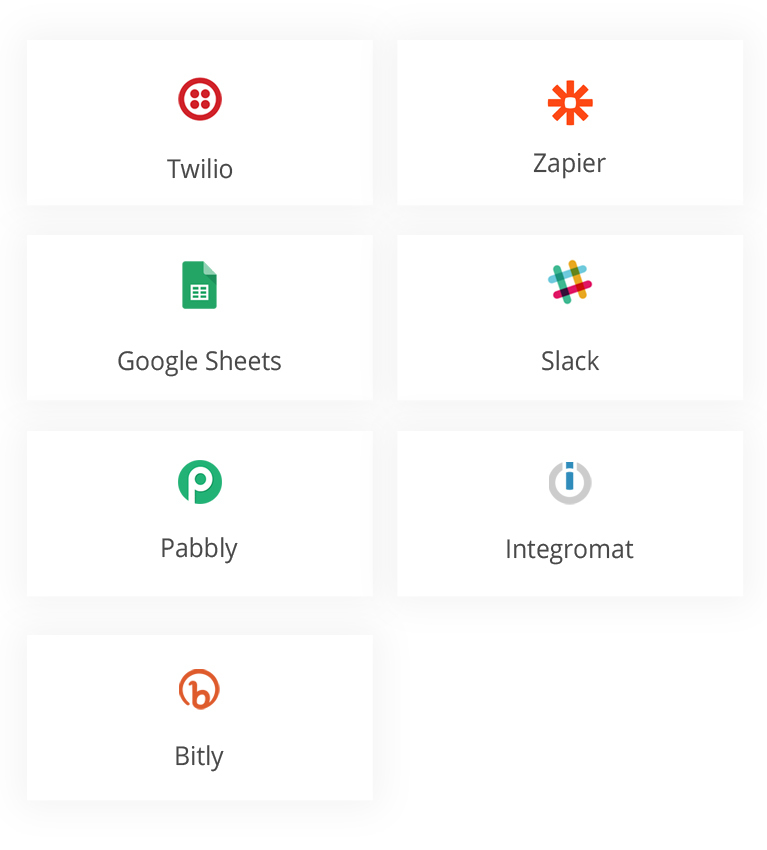Select the Google Sheets integration card
This screenshot has width=767, height=850.
pos(199,318)
